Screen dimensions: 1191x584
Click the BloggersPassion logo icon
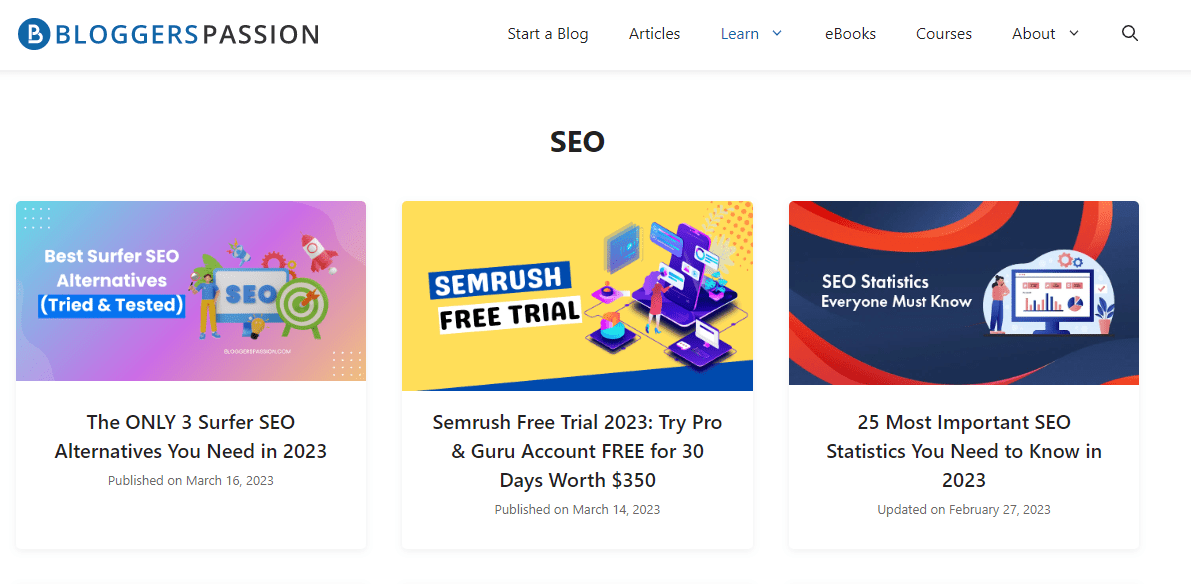click(x=33, y=33)
